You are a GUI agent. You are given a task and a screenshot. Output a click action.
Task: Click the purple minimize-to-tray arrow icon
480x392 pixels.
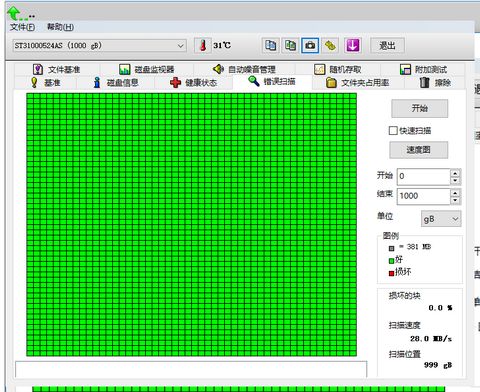tap(353, 45)
